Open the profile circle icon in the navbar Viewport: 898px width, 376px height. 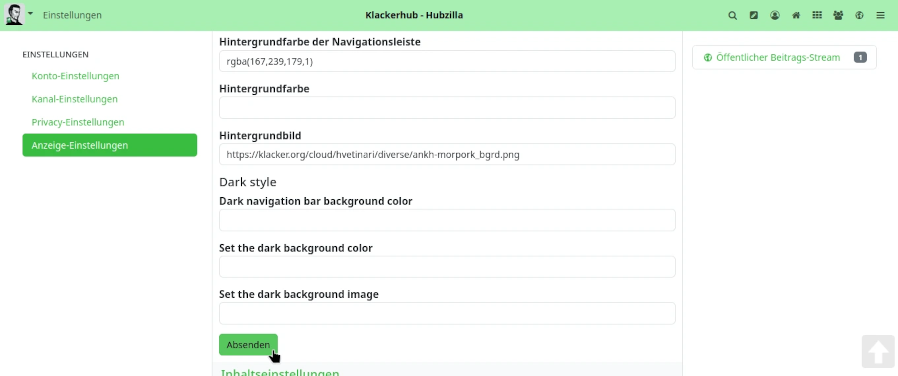pyautogui.click(x=775, y=15)
